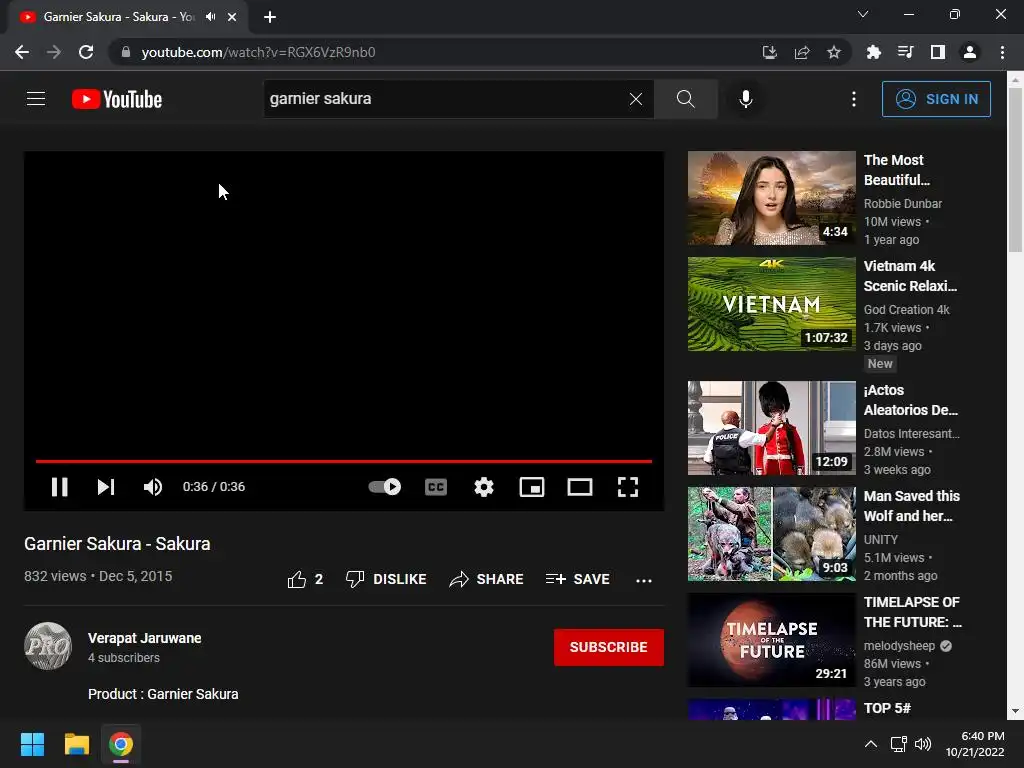Click the DISLIKE button
Viewport: 1024px width, 768px height.
point(386,579)
